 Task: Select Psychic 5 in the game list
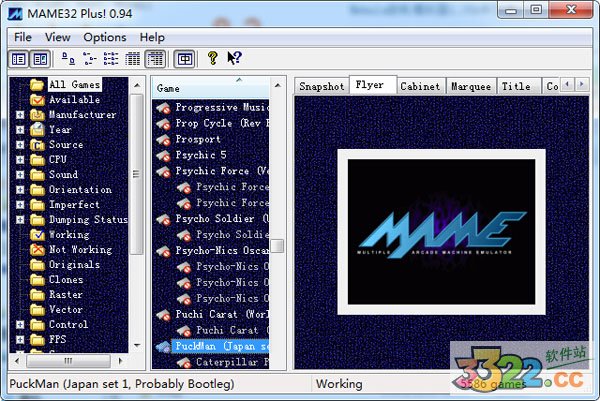tap(200, 155)
